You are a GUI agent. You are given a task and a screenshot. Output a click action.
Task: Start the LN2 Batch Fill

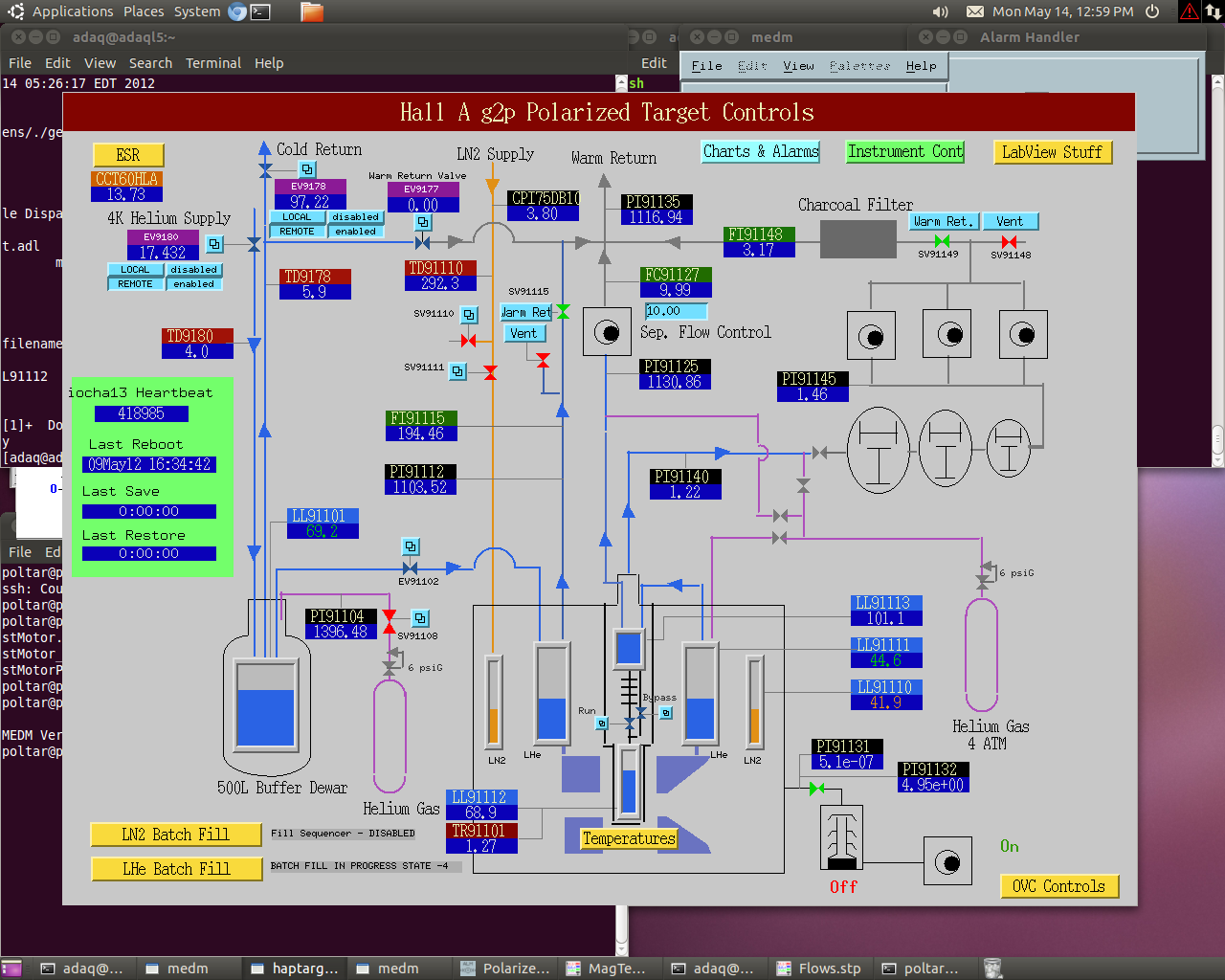(176, 835)
